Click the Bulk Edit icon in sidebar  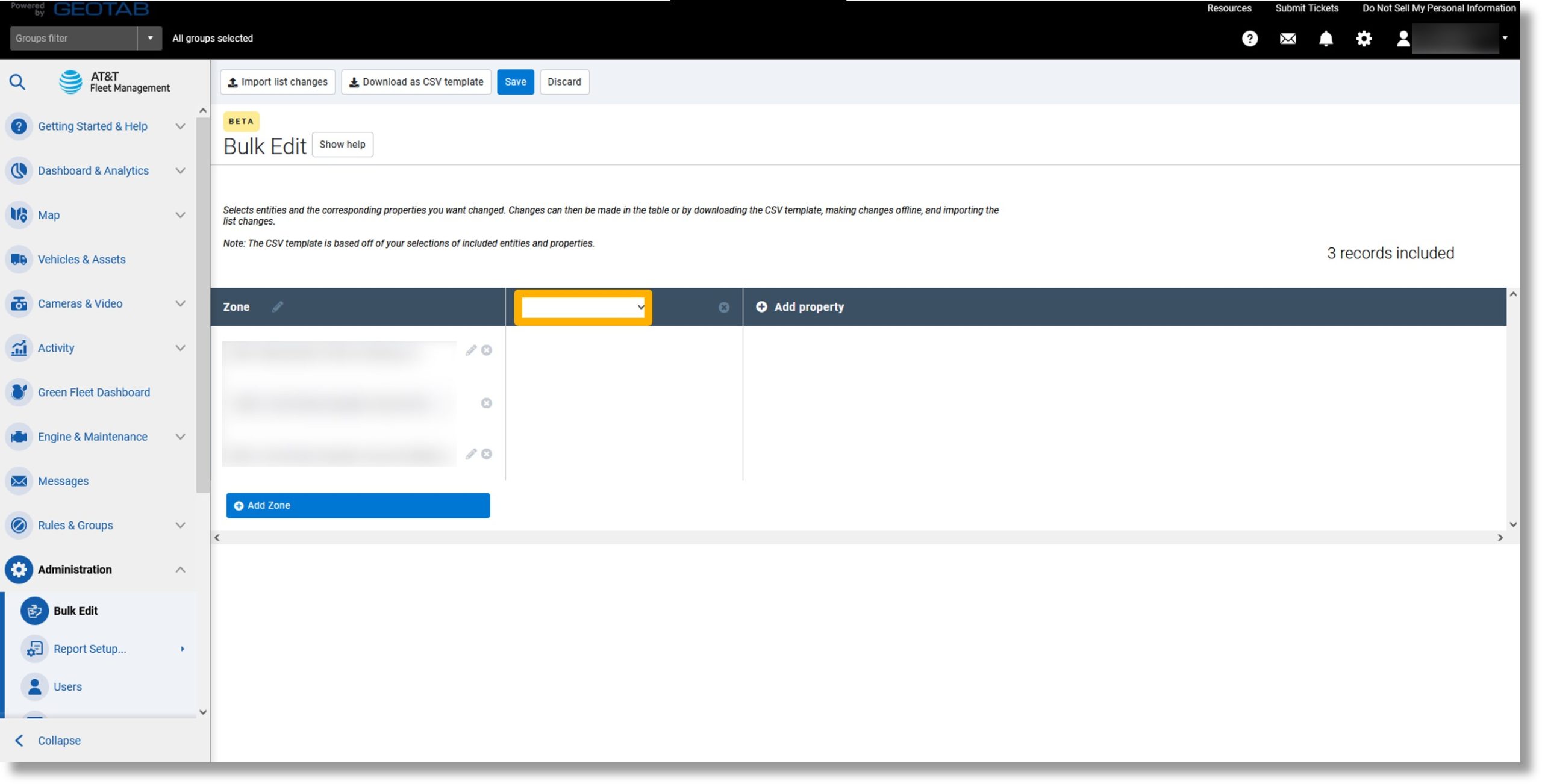34,611
